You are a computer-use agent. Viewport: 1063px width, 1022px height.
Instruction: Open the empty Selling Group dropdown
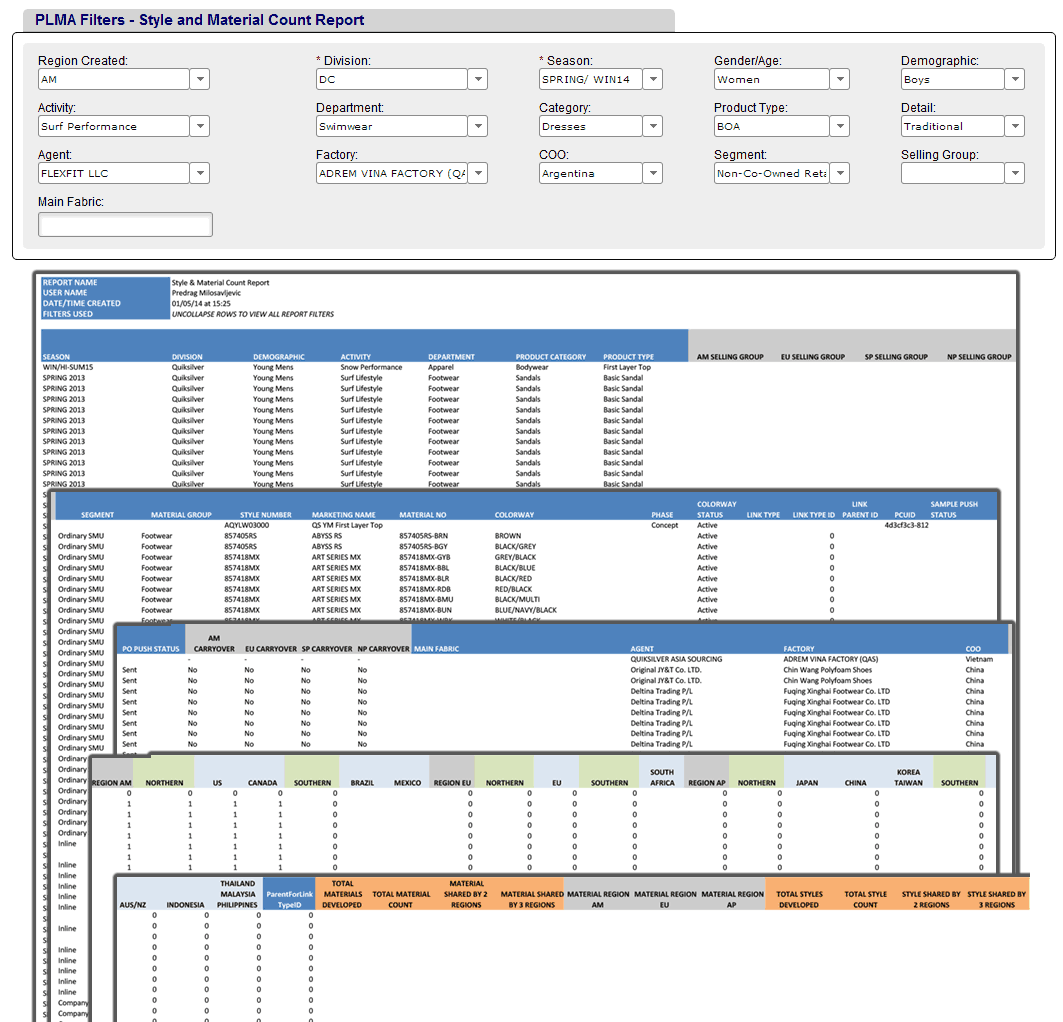[x=1014, y=173]
